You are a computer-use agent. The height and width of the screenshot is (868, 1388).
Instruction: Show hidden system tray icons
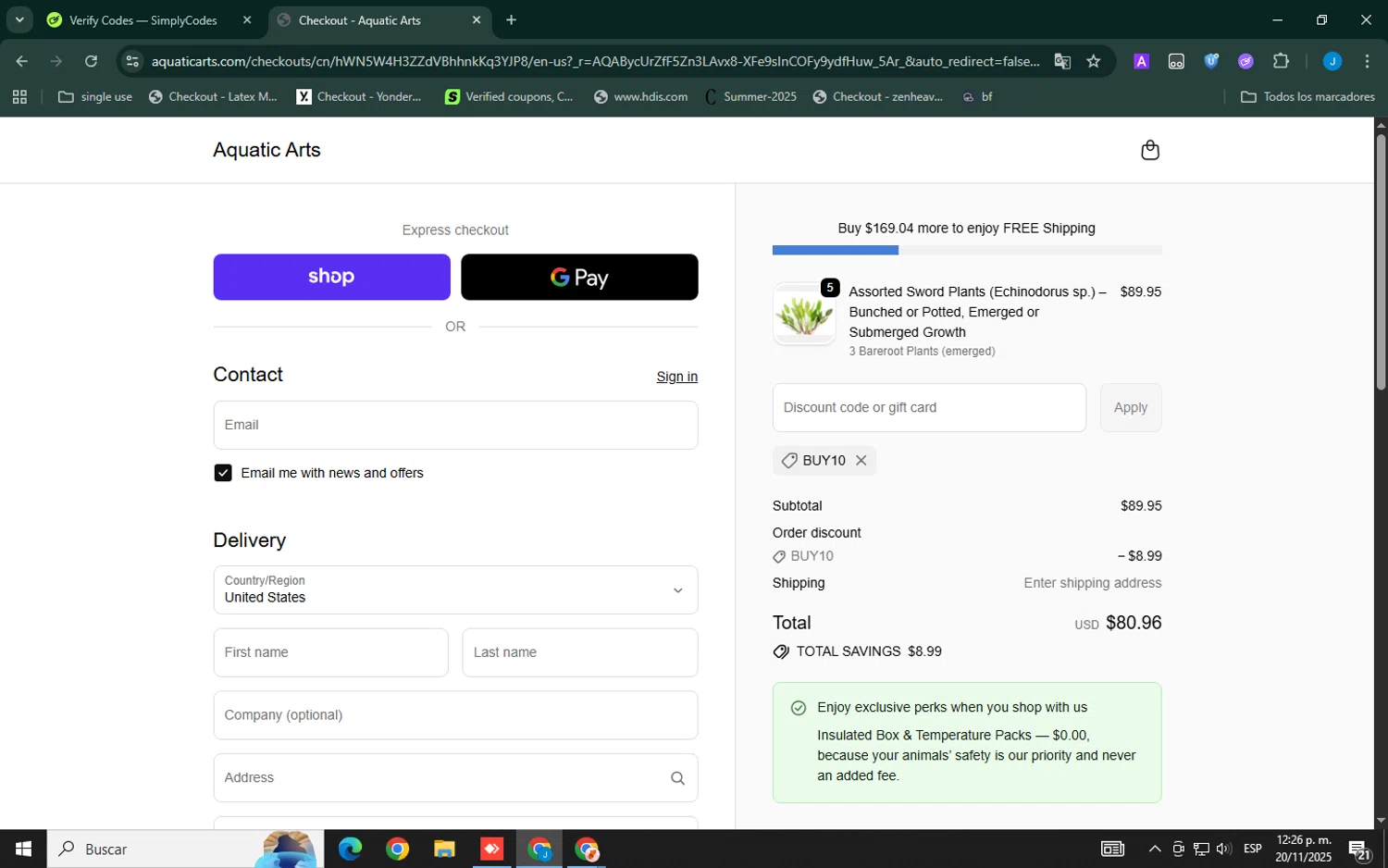pyautogui.click(x=1155, y=849)
